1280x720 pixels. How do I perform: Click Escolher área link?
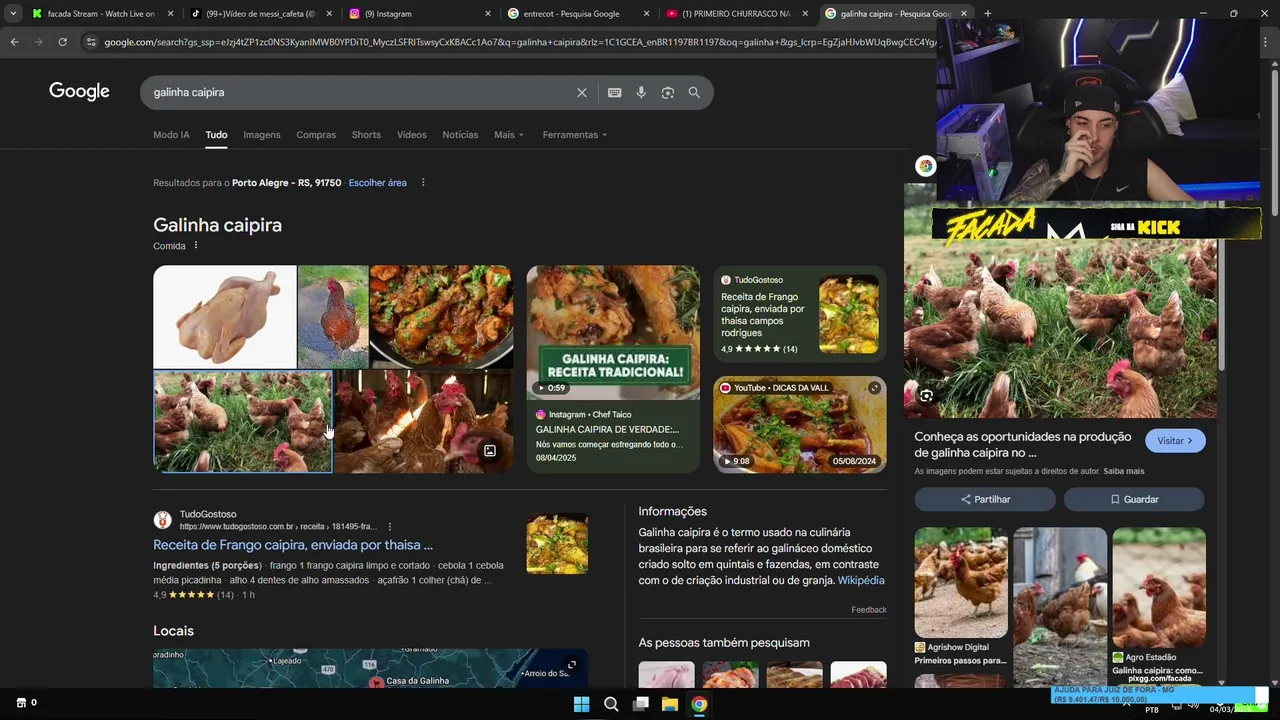[377, 182]
